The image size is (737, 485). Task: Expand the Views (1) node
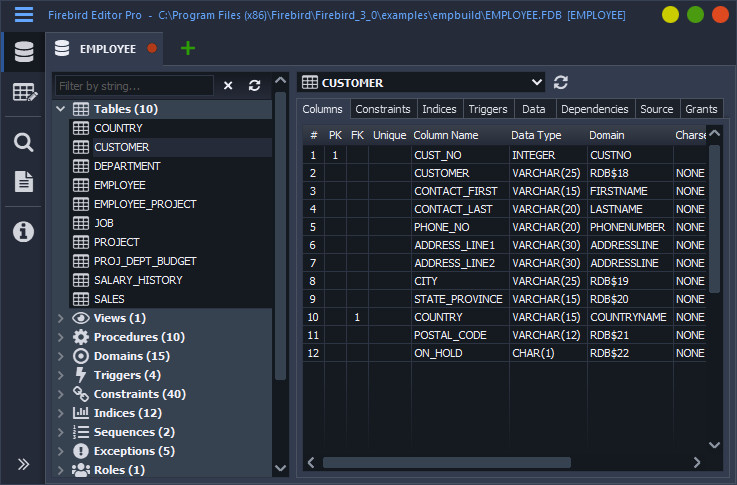[61, 318]
